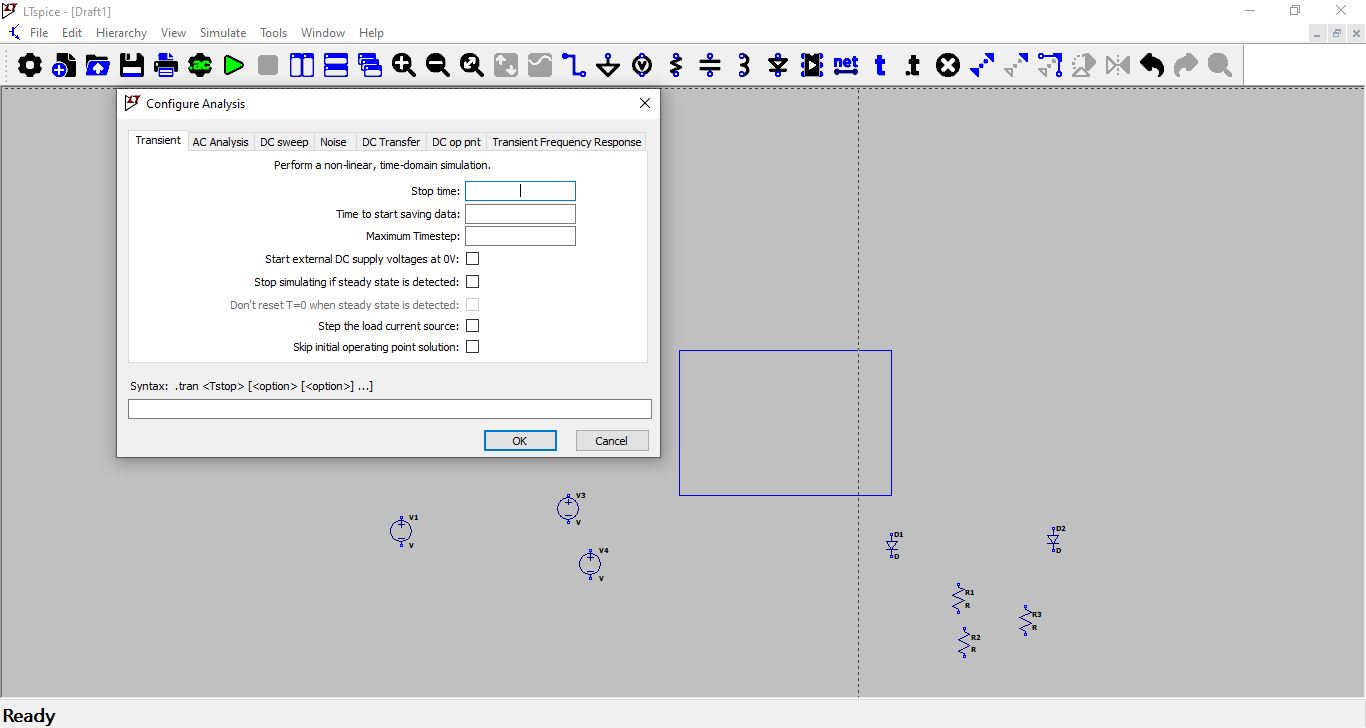This screenshot has width=1366, height=728.
Task: Zoom in with the magnifier plus icon
Action: tap(404, 66)
